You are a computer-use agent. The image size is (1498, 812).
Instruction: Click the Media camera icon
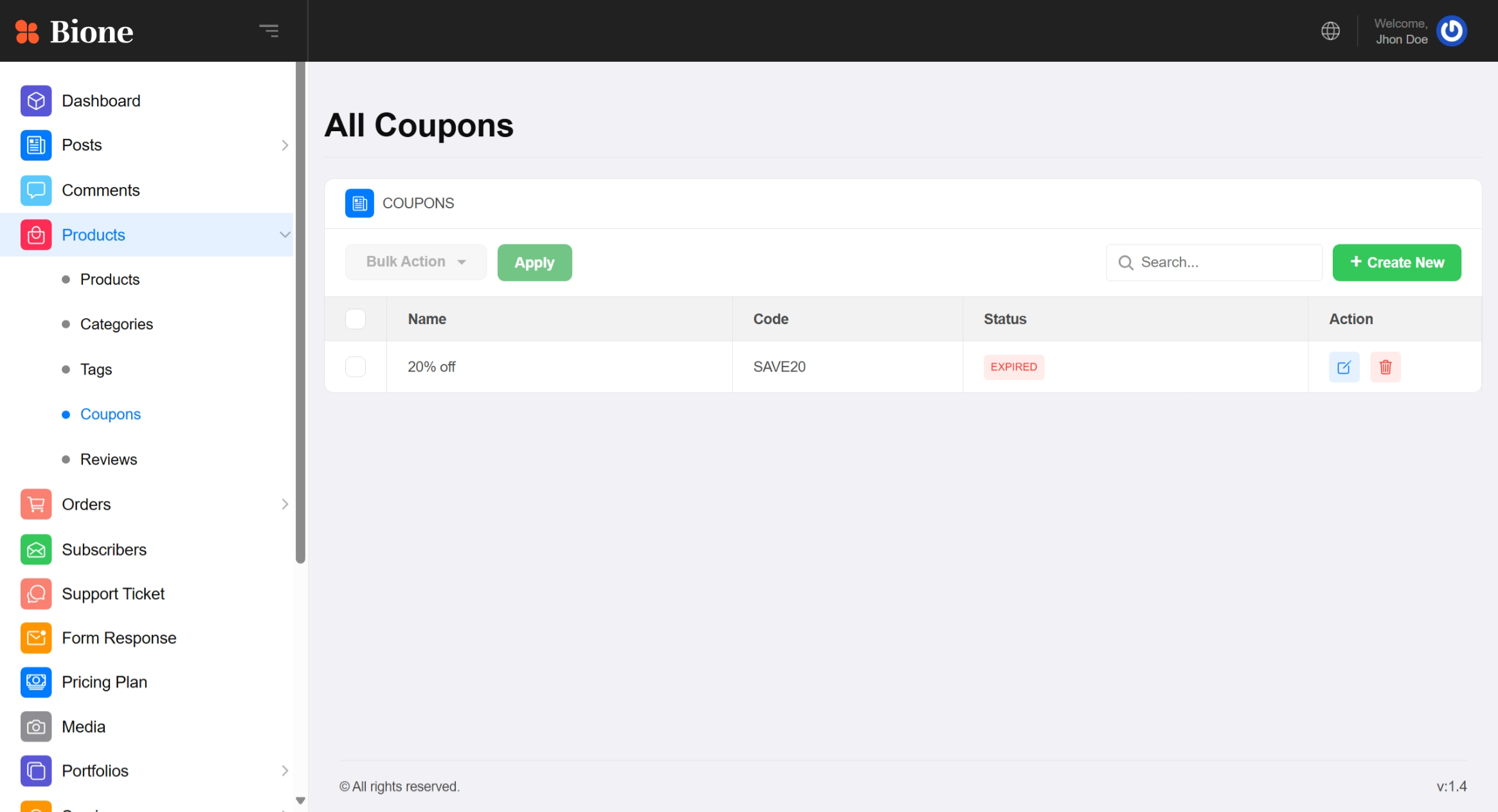[36, 726]
